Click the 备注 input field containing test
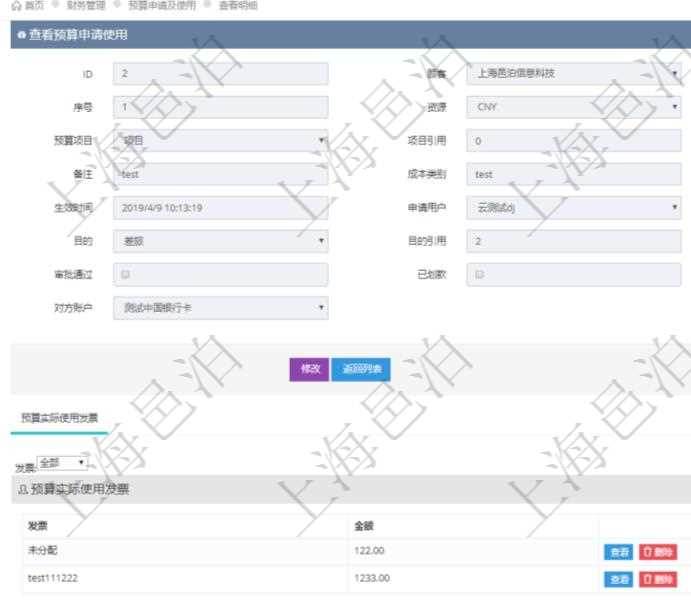Image resolution: width=691 pixels, height=600 pixels. click(220, 174)
